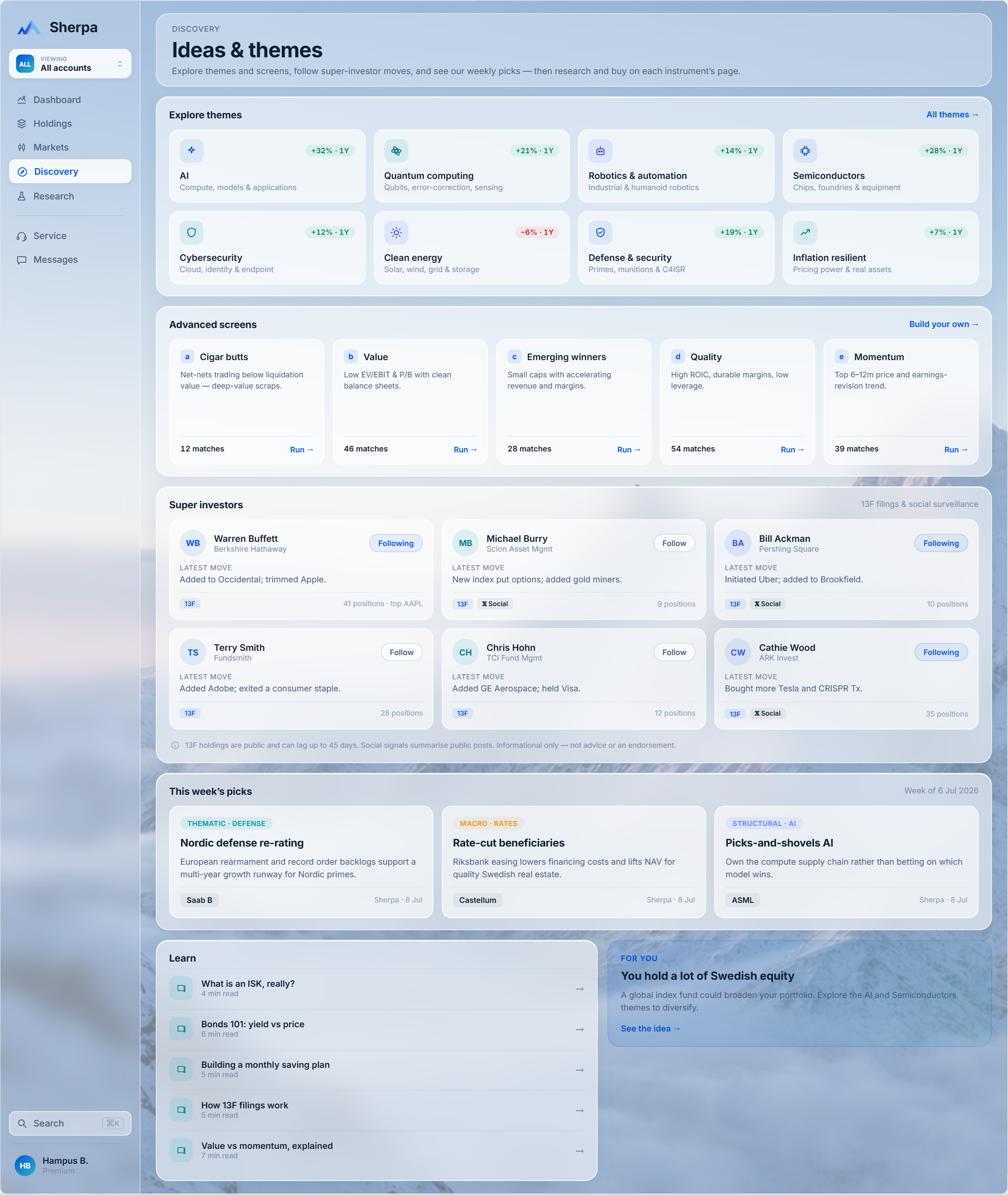
Task: Open the Castellum ticker chip
Action: (477, 900)
